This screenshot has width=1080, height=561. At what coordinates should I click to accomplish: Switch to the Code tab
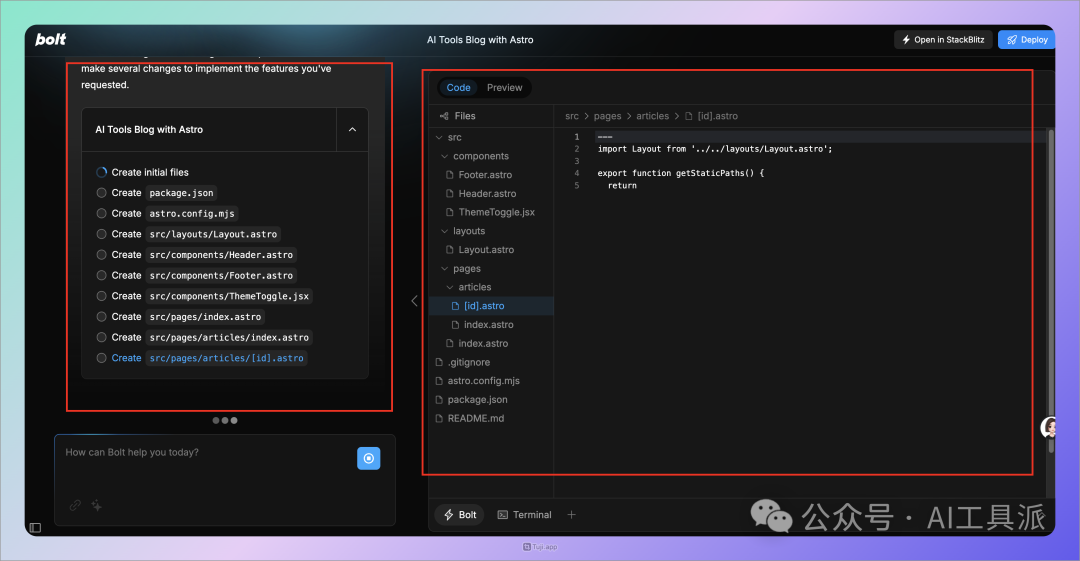pyautogui.click(x=458, y=88)
